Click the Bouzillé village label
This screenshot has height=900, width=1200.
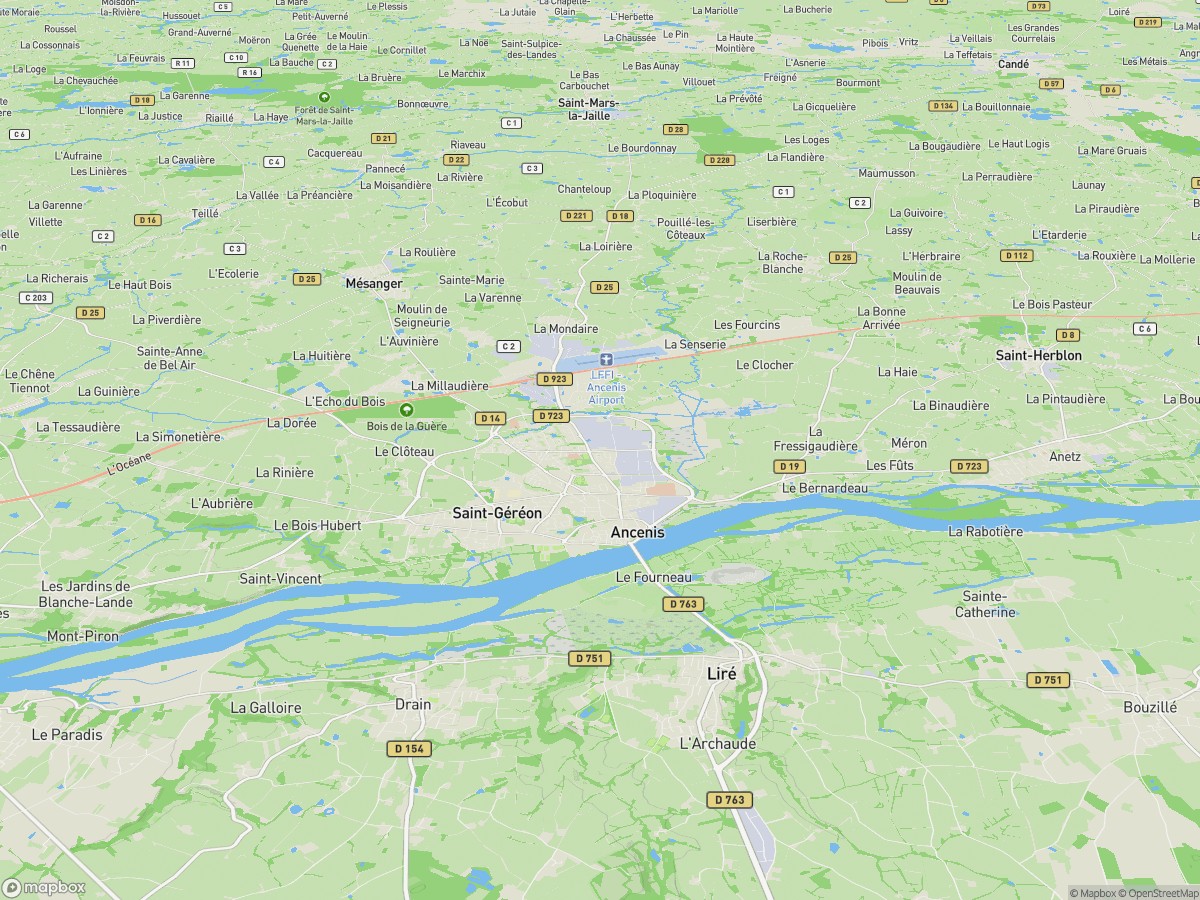(1150, 706)
